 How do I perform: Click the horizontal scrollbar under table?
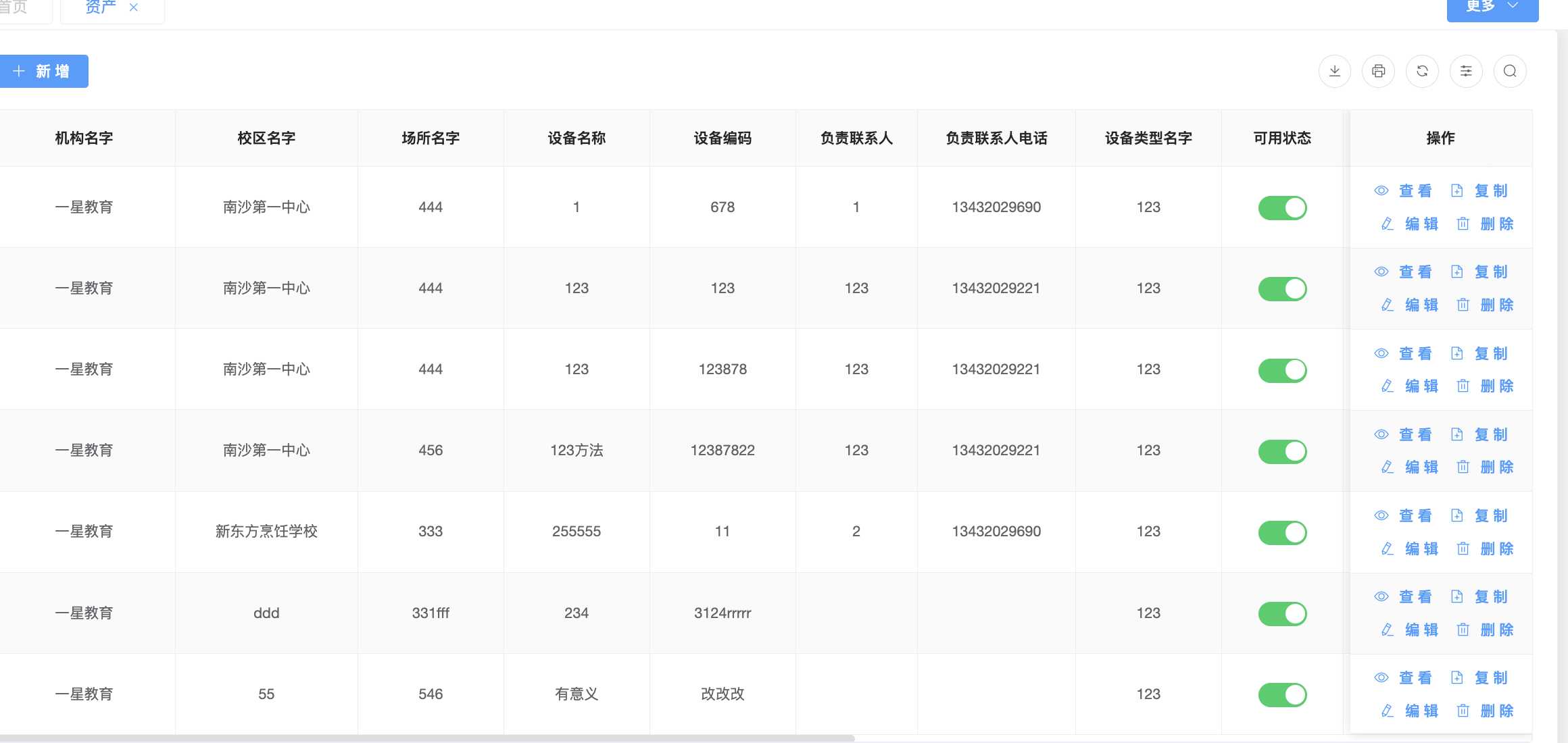click(427, 738)
